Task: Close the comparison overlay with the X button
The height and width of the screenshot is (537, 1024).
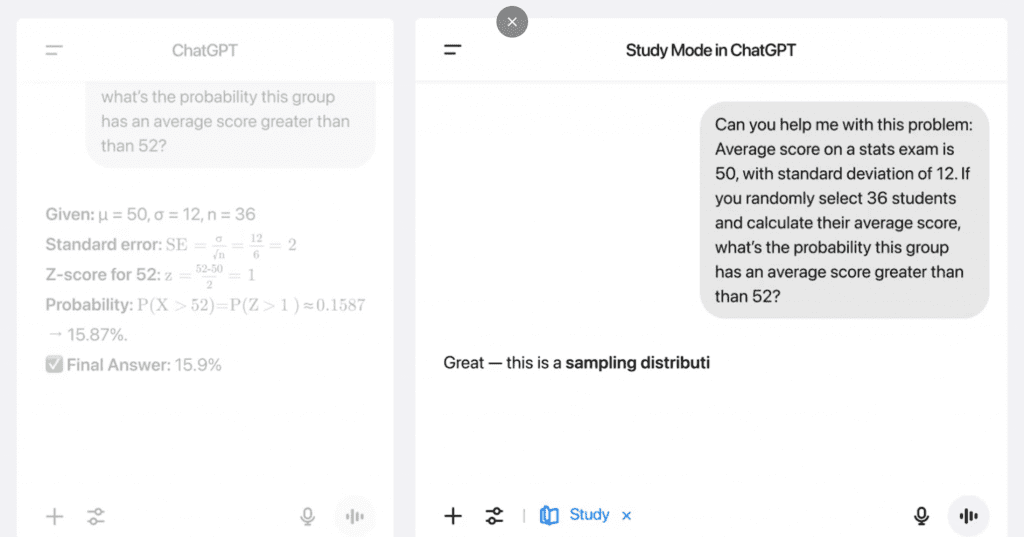Action: [x=512, y=22]
